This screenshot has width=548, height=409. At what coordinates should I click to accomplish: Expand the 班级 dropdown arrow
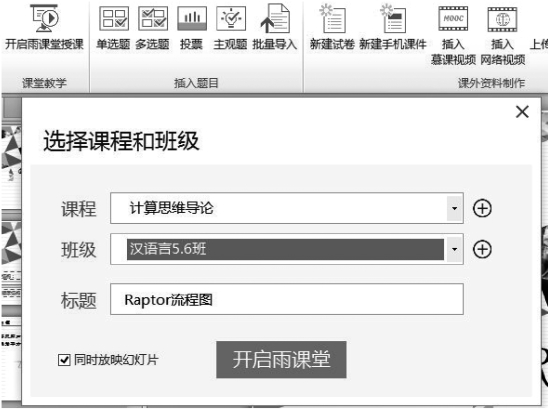[454, 249]
